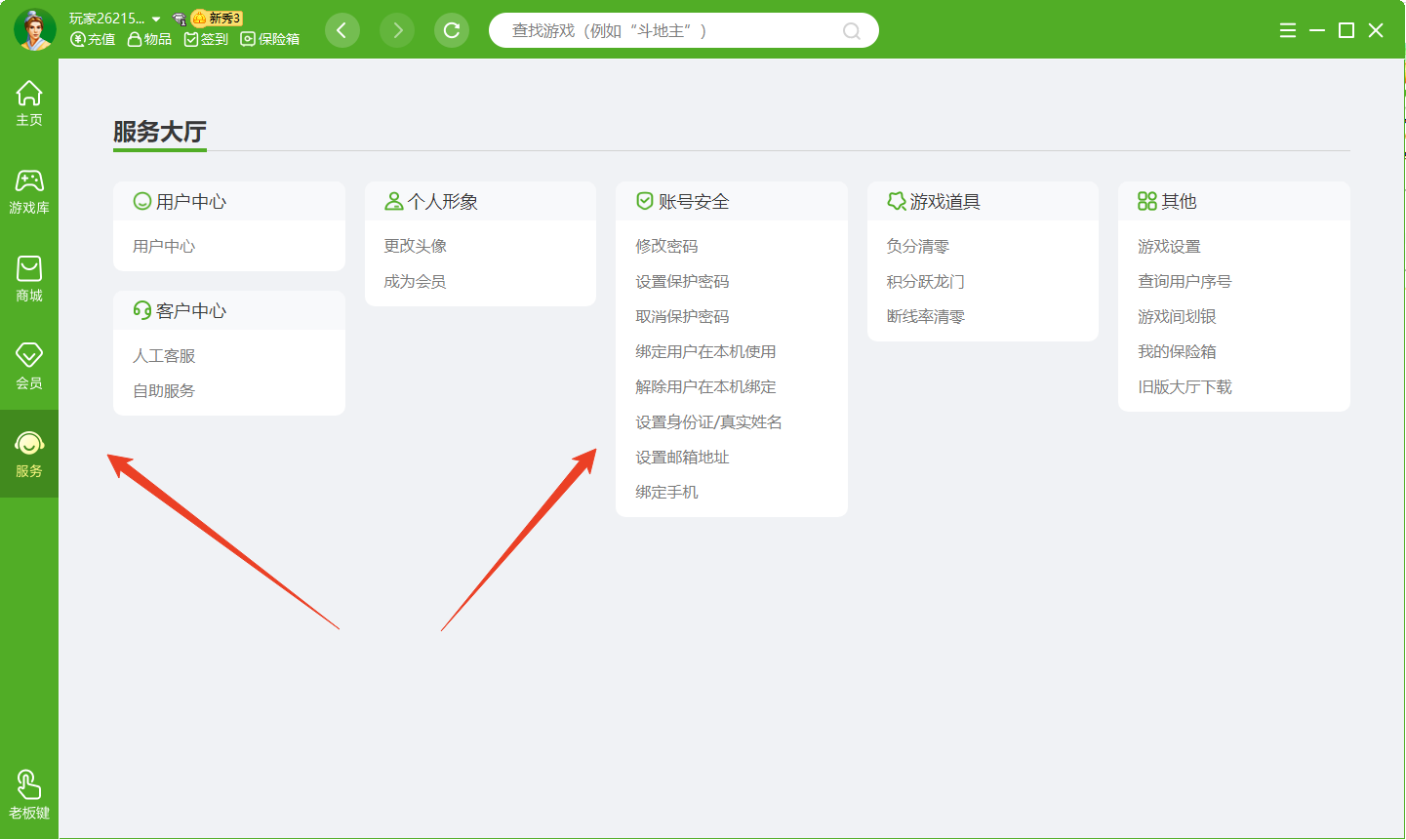Open 设置保护密码 link
The height and width of the screenshot is (840, 1406).
pyautogui.click(x=682, y=282)
